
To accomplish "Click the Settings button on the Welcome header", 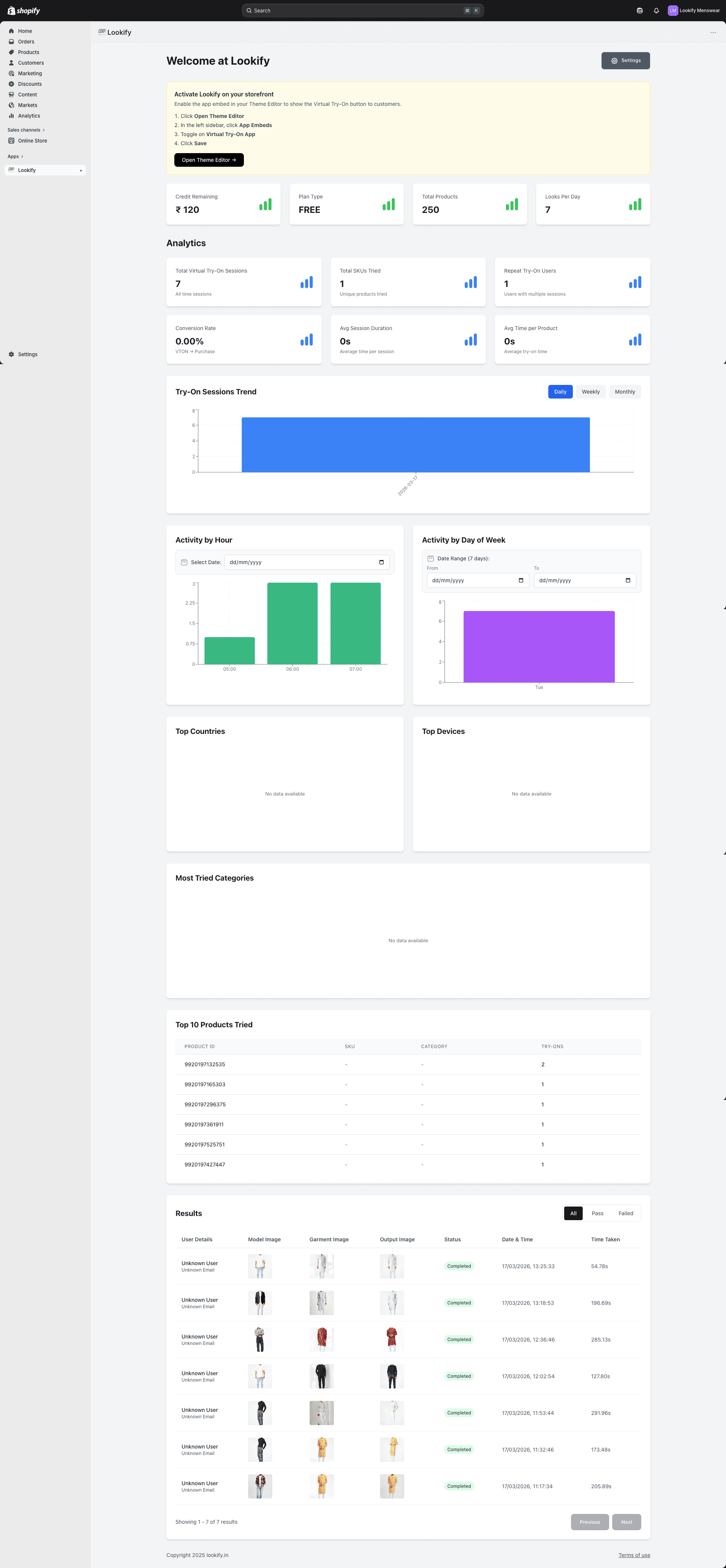I will 625,60.
